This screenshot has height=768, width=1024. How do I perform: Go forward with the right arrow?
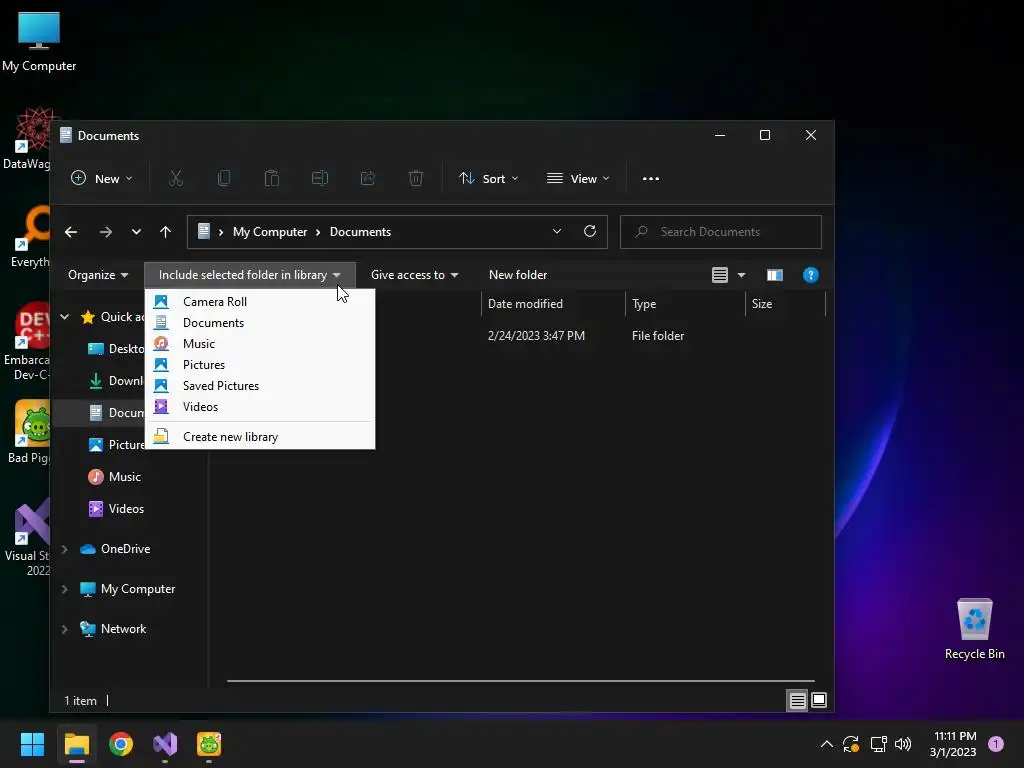(106, 232)
